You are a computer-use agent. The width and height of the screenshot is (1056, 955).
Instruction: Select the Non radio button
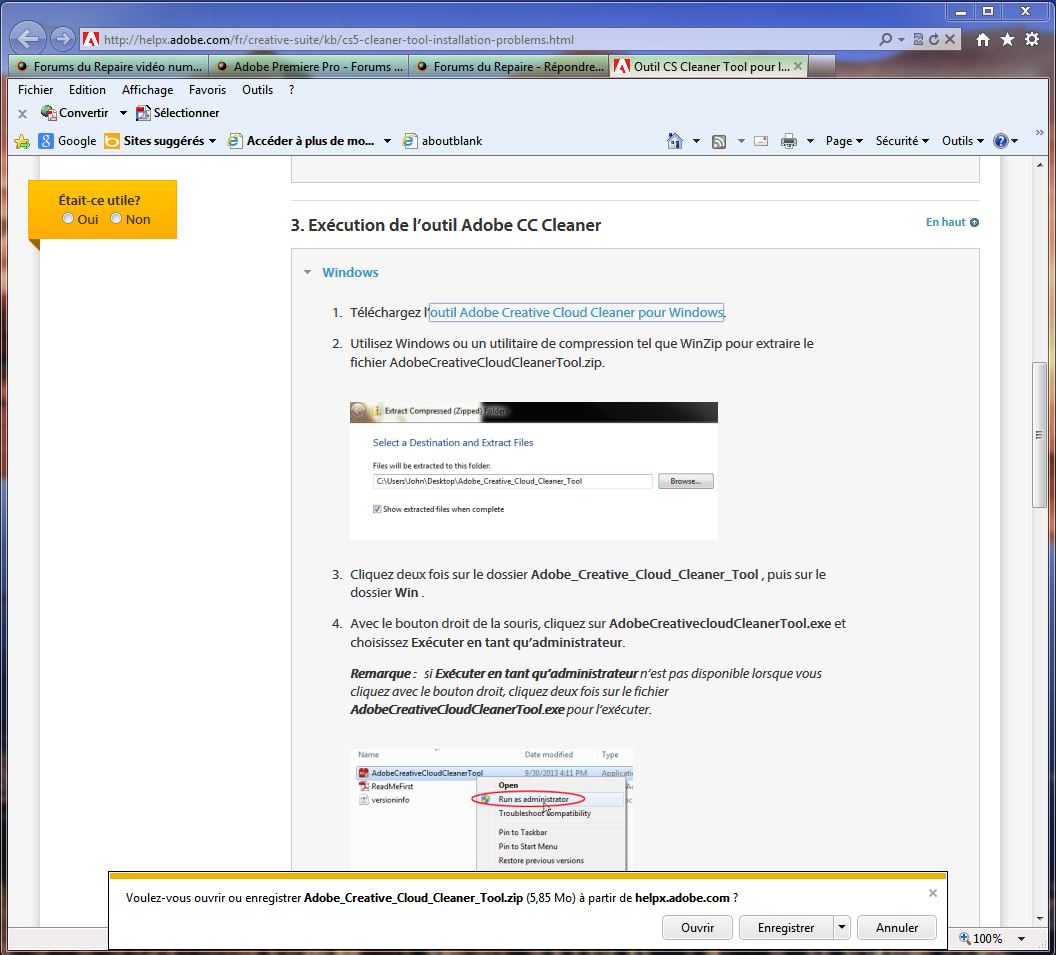click(116, 218)
